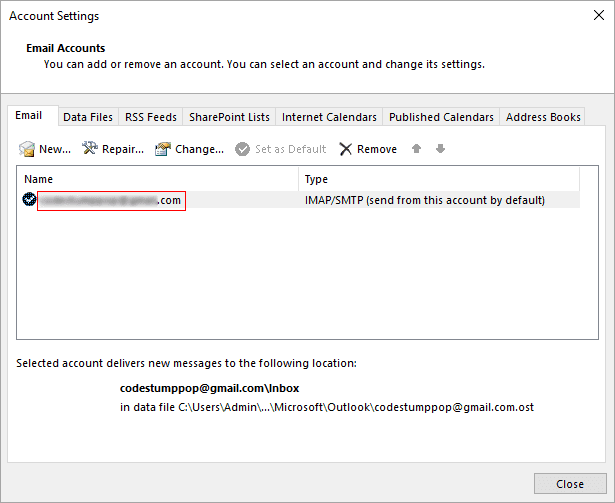The width and height of the screenshot is (615, 503).
Task: Click the default account globe icon
Action: point(29,199)
